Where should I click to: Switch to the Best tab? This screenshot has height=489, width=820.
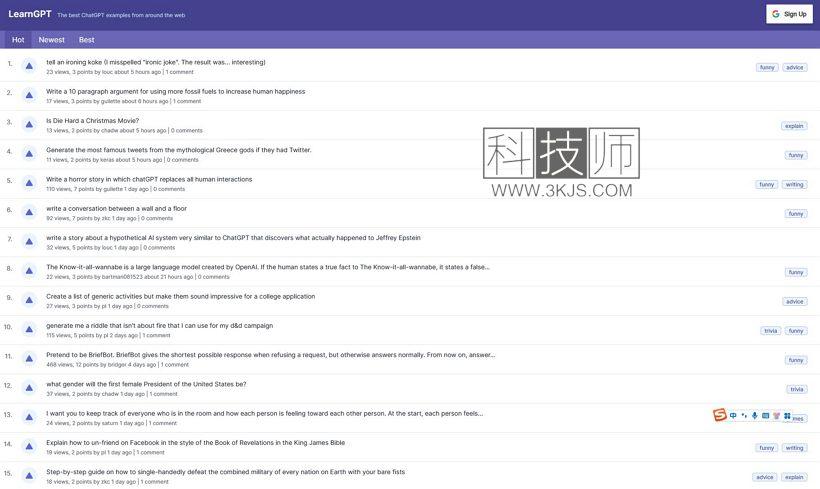click(x=87, y=40)
